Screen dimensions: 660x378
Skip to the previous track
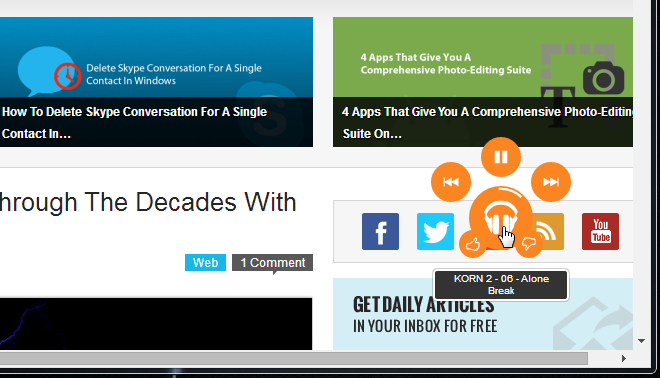coord(451,182)
